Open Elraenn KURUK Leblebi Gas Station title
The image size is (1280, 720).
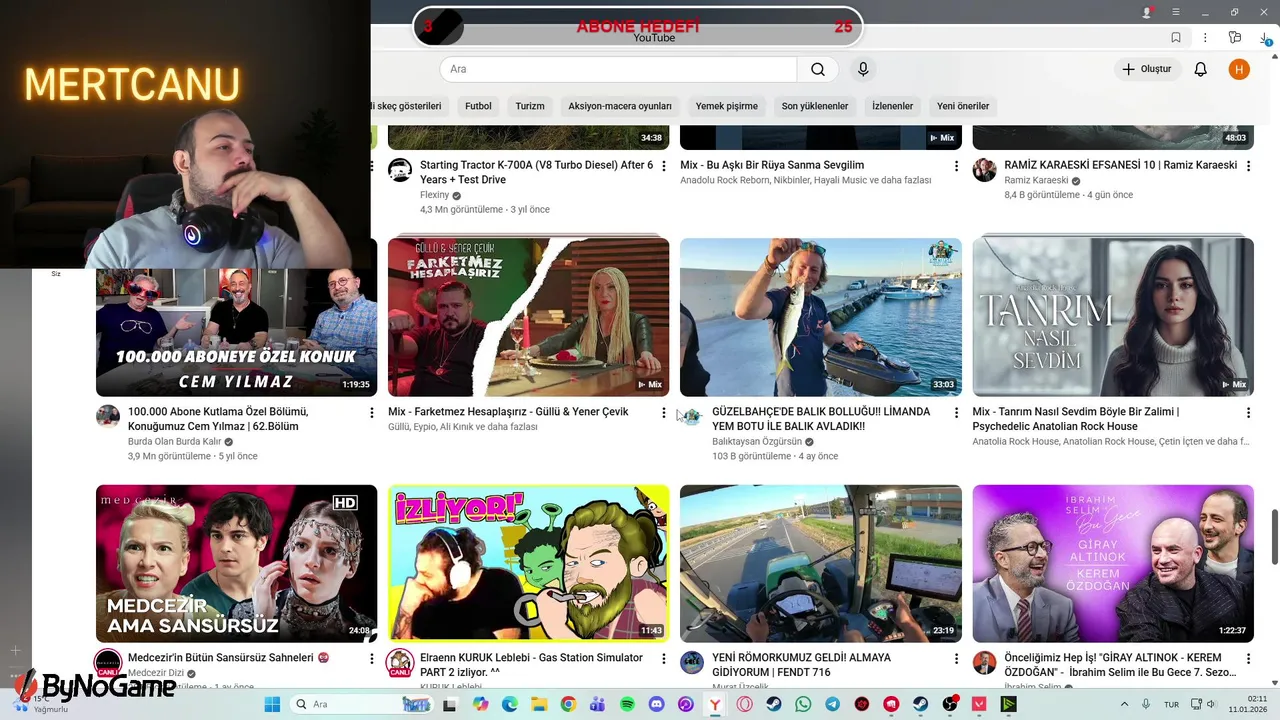[531, 665]
